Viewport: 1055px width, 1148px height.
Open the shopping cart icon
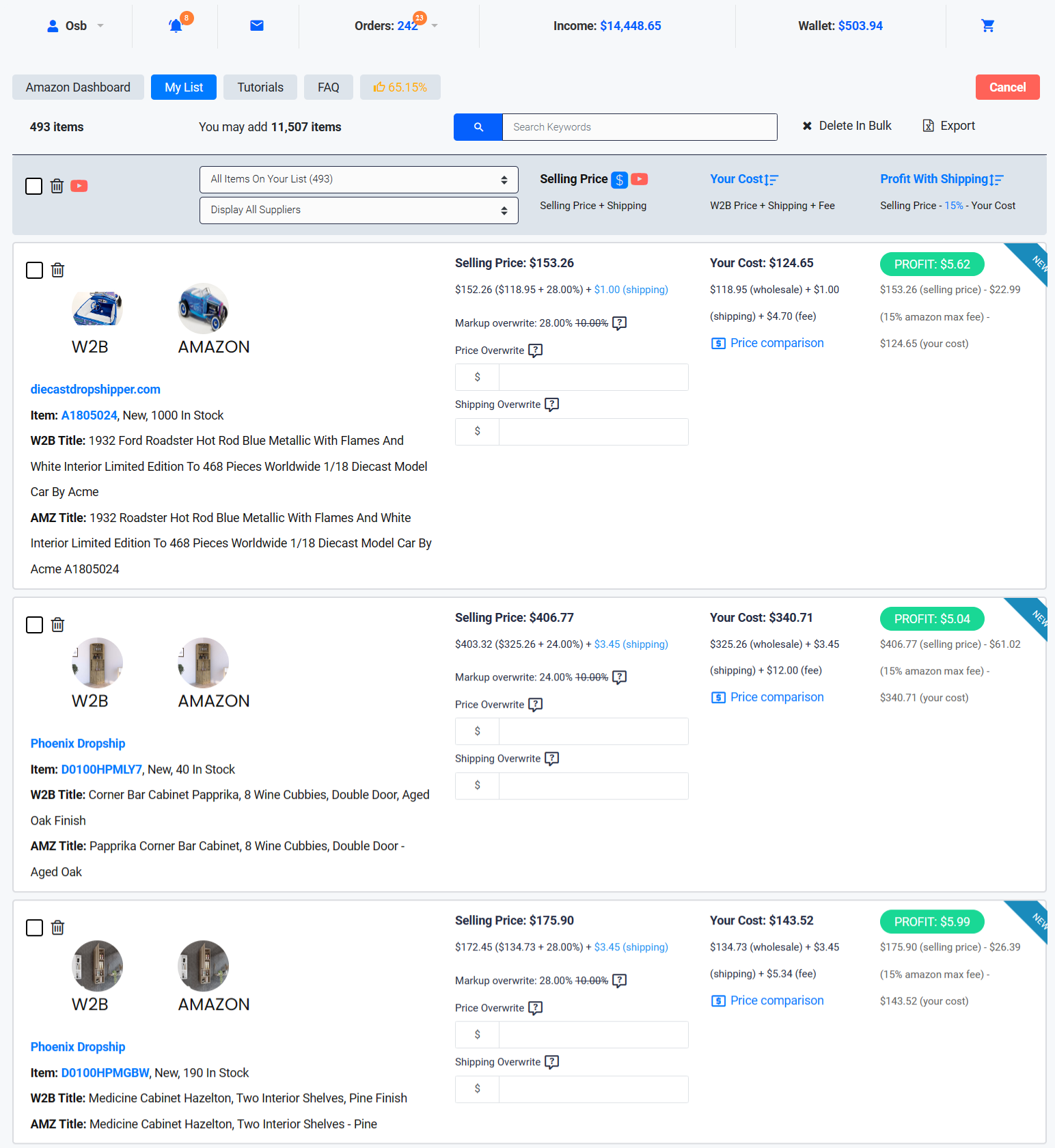click(x=988, y=26)
